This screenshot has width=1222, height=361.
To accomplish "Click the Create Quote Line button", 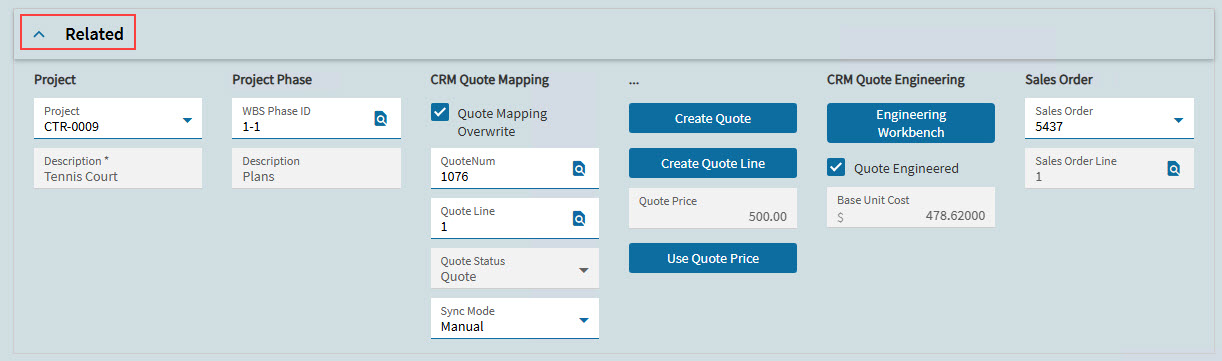I will (x=713, y=163).
